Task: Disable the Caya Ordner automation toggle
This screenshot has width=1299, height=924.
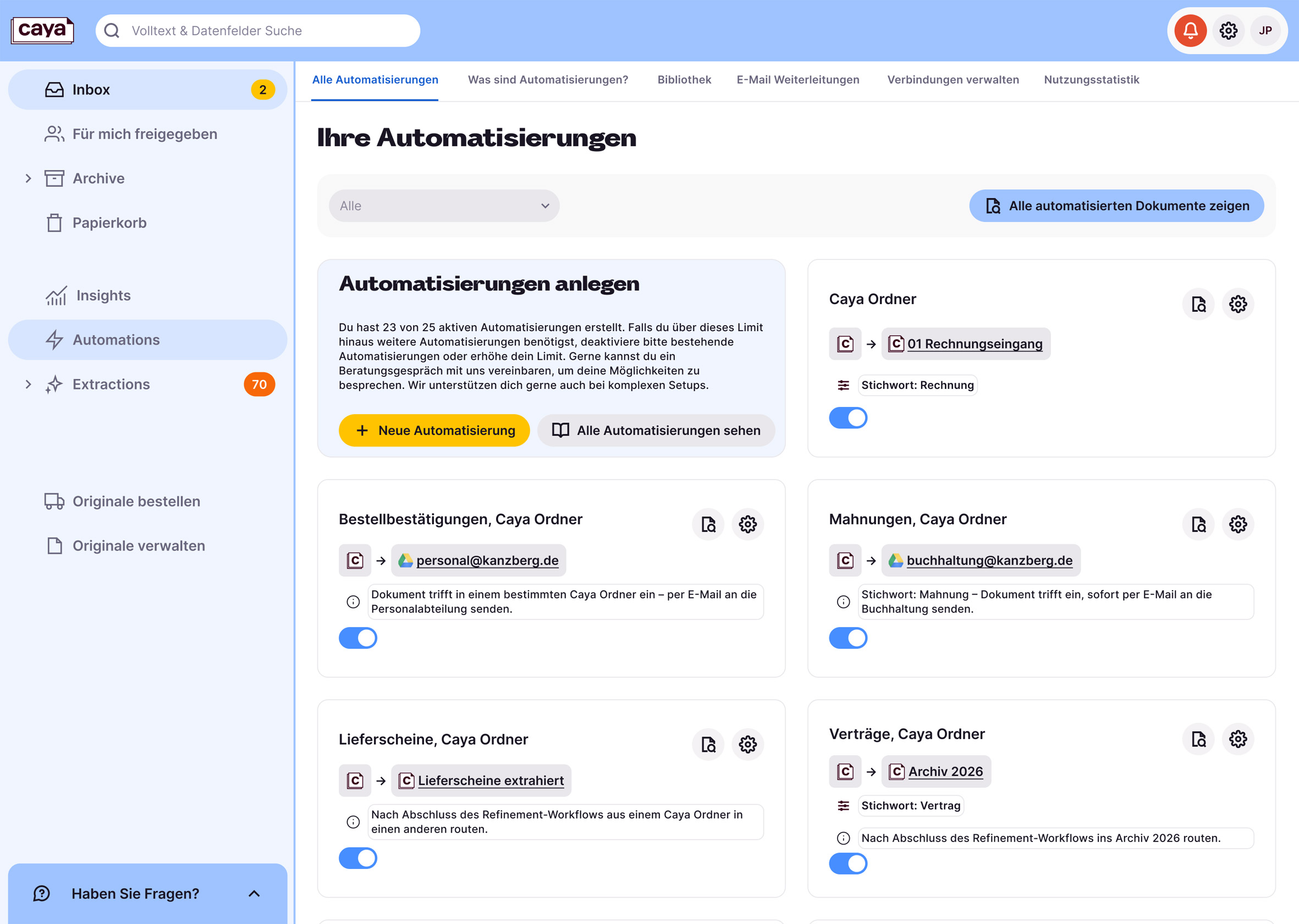Action: click(848, 417)
